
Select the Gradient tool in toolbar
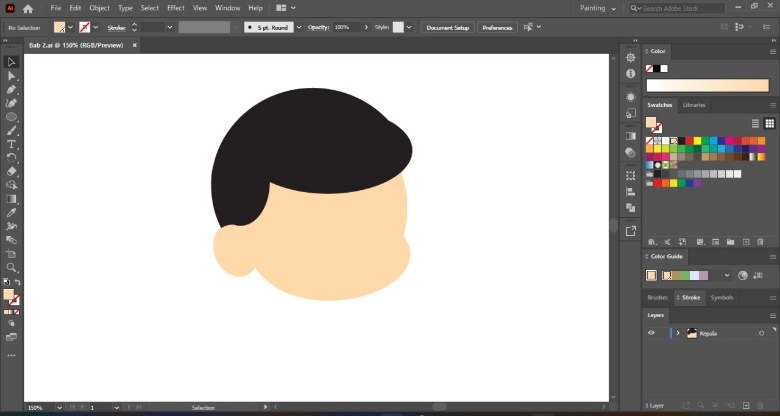pos(11,199)
